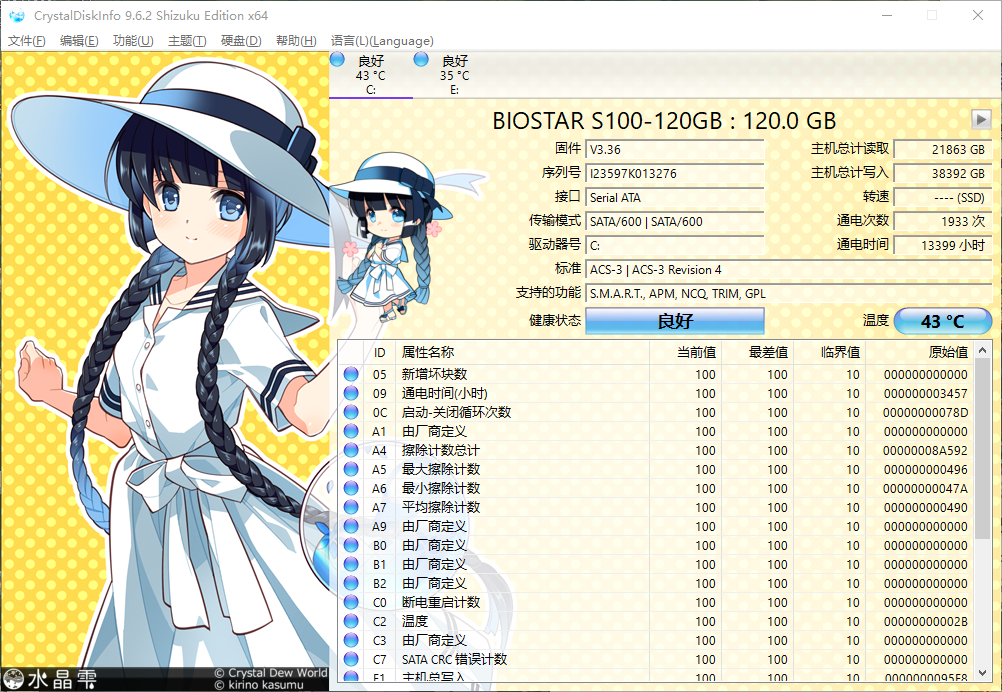The width and height of the screenshot is (1002, 692).
Task: Select the 断电重启计数 attribute row
Action: pyautogui.click(x=656, y=602)
